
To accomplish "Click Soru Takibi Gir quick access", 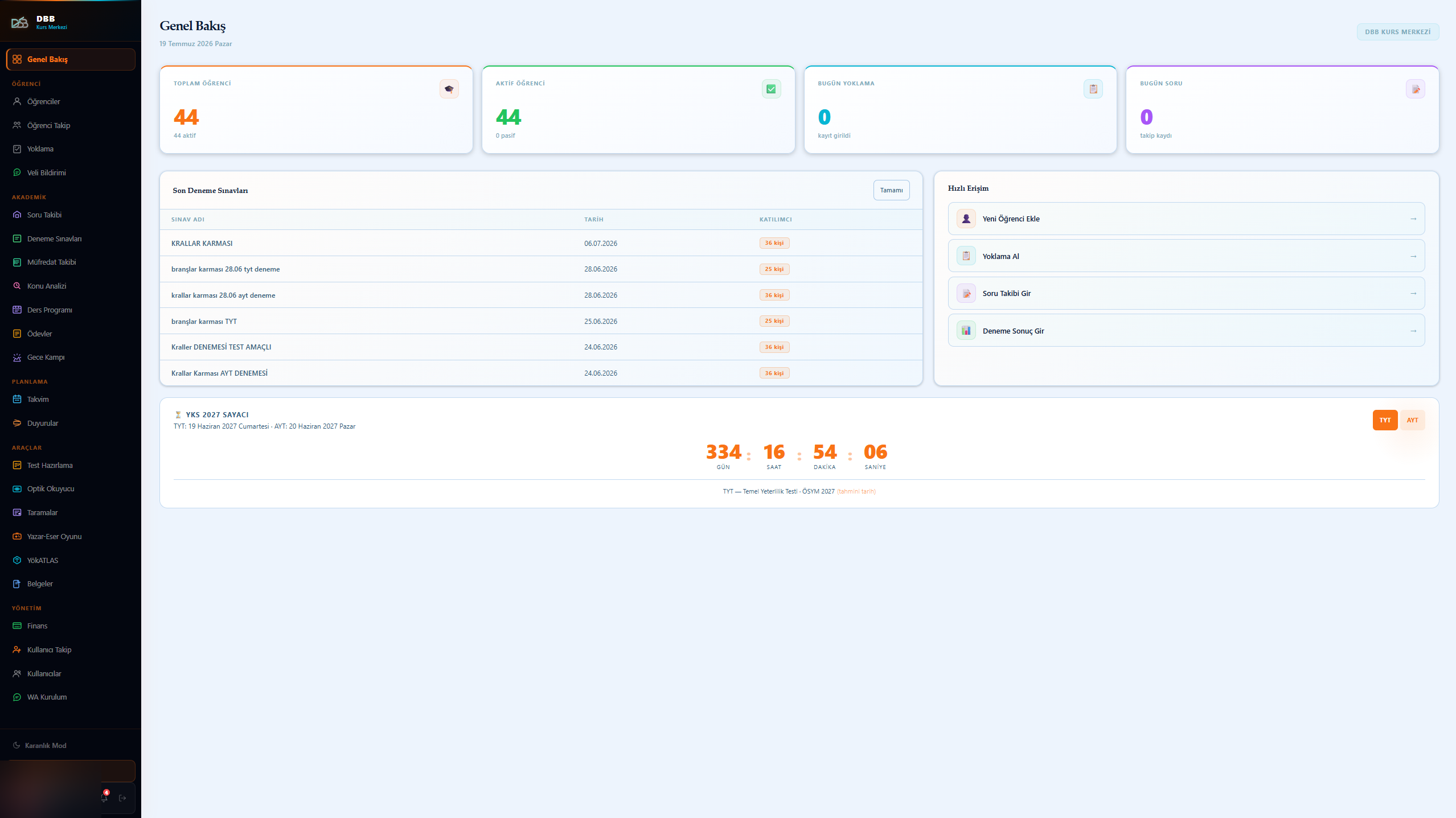I will [1186, 293].
